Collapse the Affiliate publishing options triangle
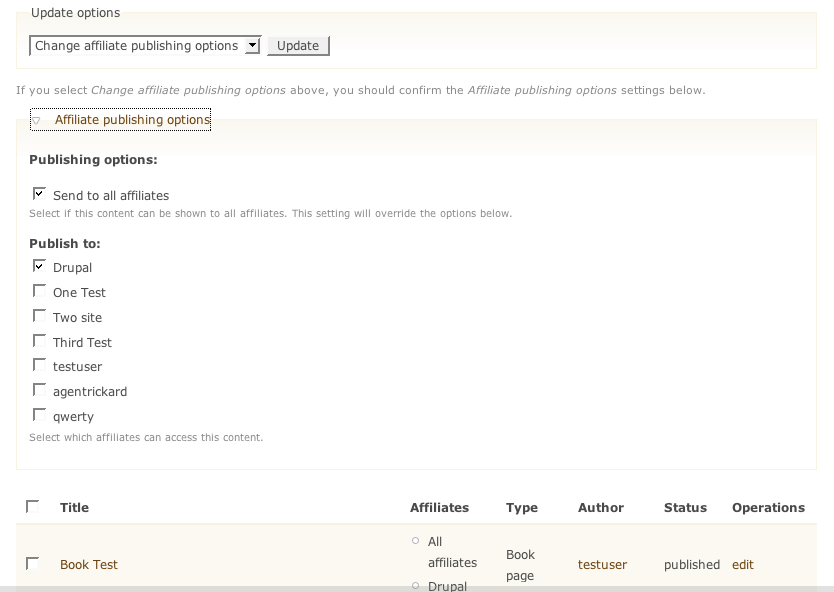 coord(36,121)
